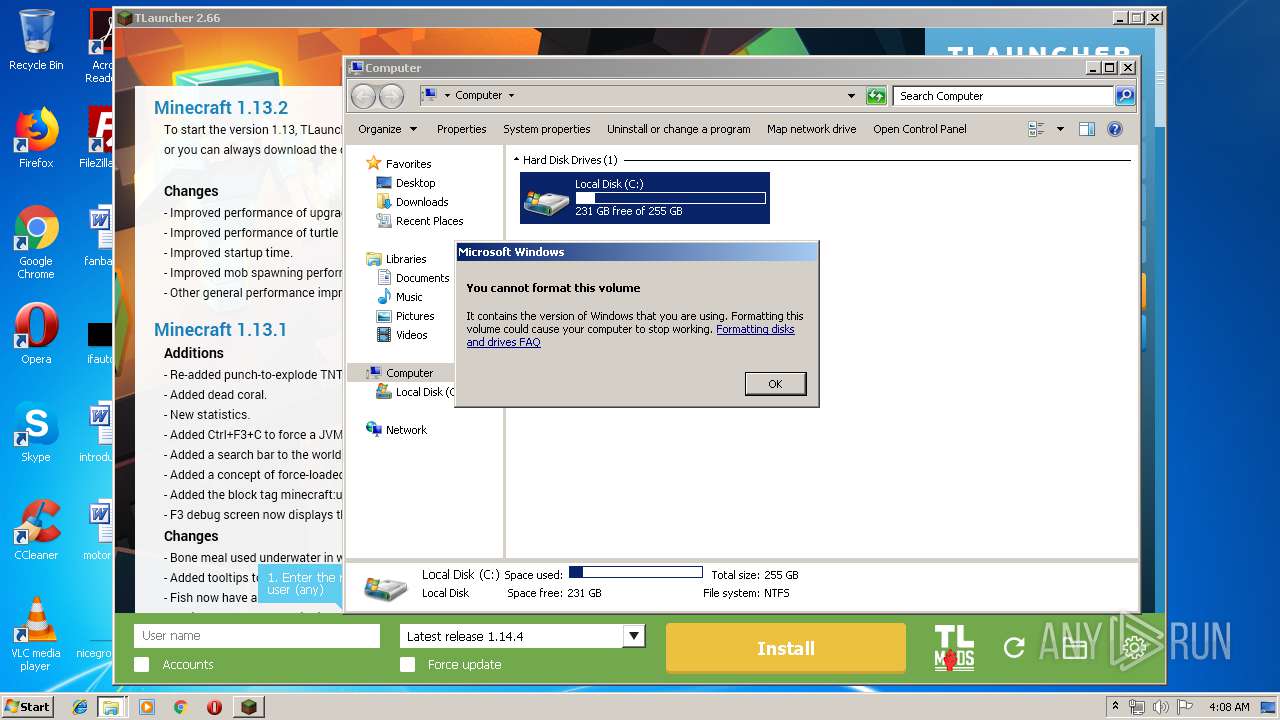Click Map network drive
The height and width of the screenshot is (720, 1280).
click(x=811, y=129)
